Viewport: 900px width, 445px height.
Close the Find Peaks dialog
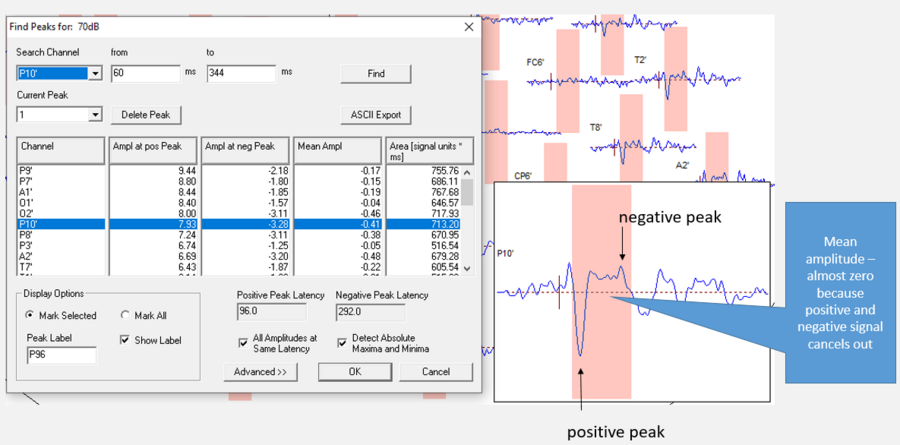click(469, 26)
